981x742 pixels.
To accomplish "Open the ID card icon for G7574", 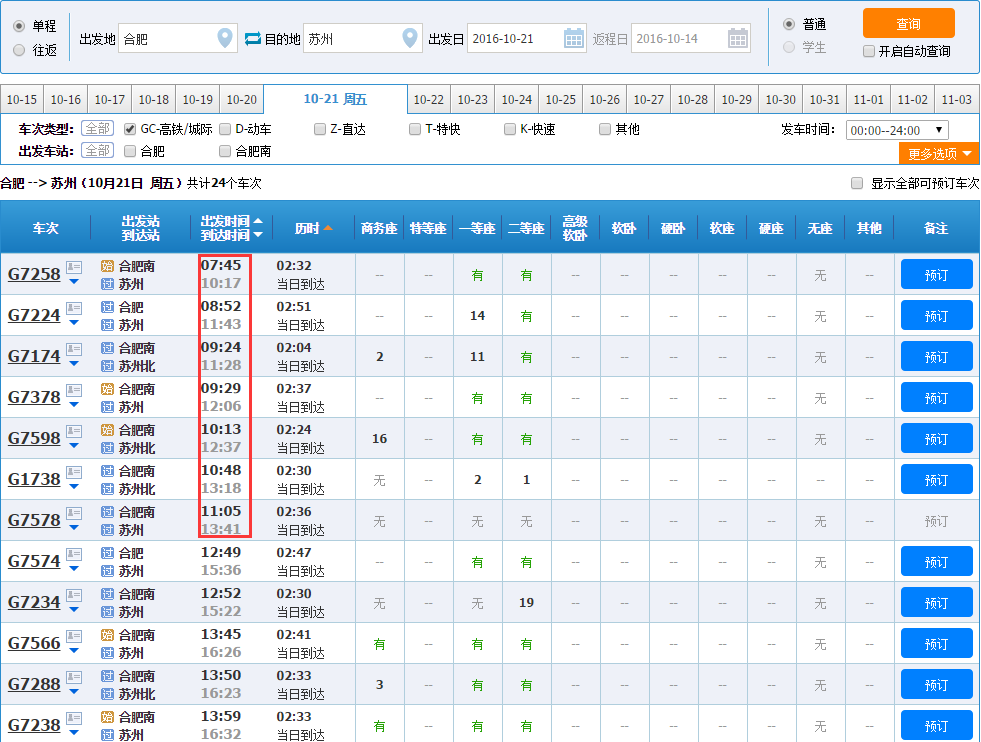I will click(x=74, y=555).
